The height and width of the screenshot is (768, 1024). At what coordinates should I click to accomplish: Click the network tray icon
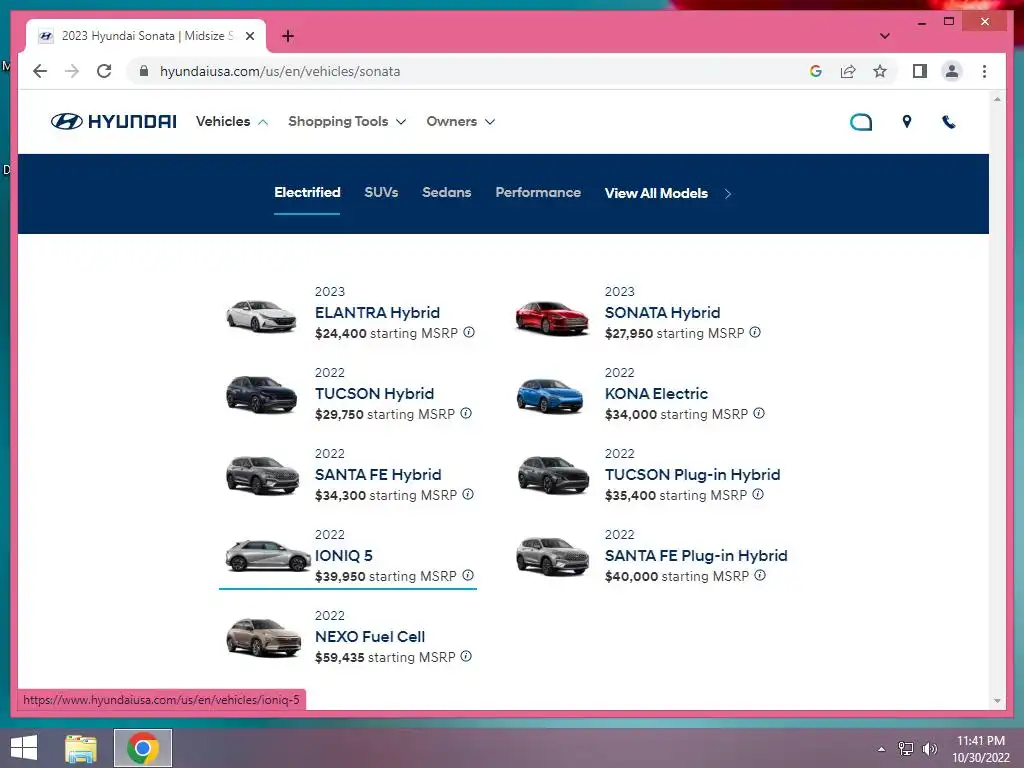click(905, 749)
